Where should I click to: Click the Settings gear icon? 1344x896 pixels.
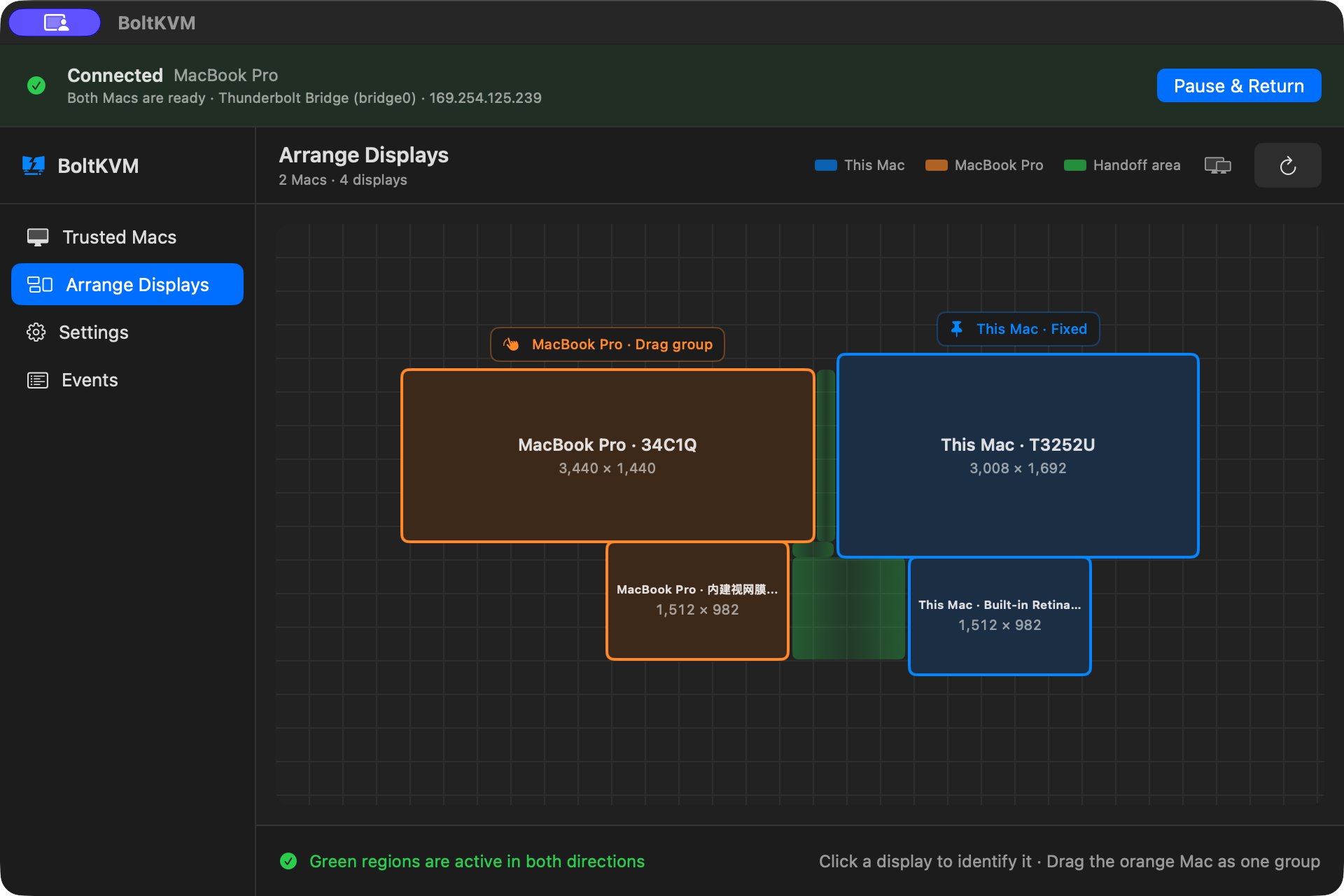[36, 332]
